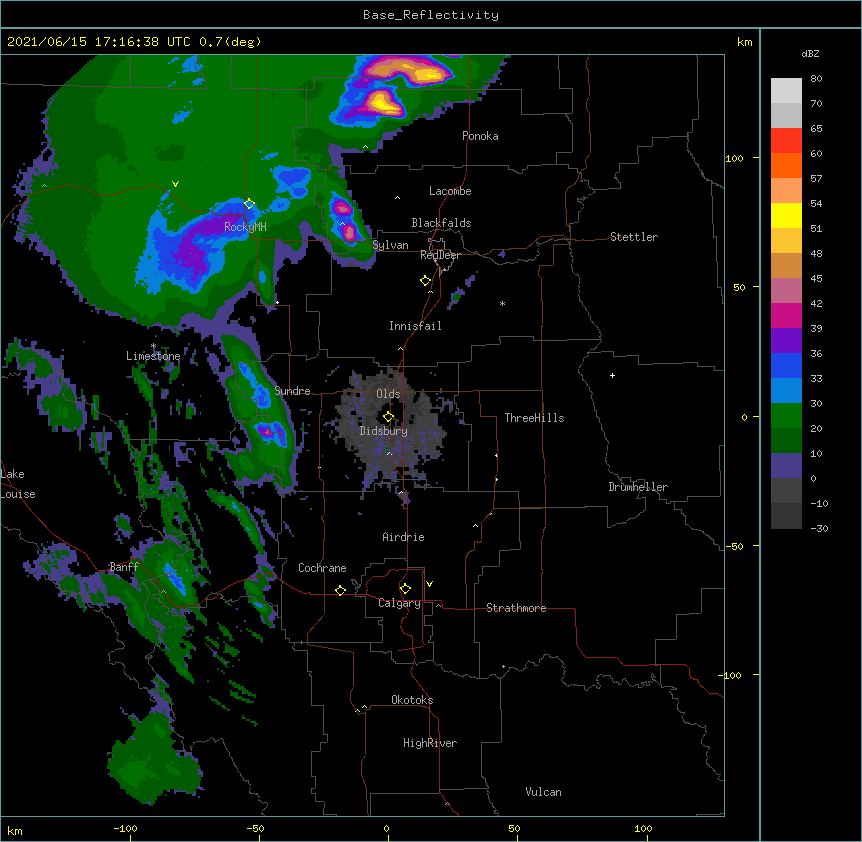Screen dimensions: 862x842
Task: Click the Blackfalds city label
Action: point(441,223)
